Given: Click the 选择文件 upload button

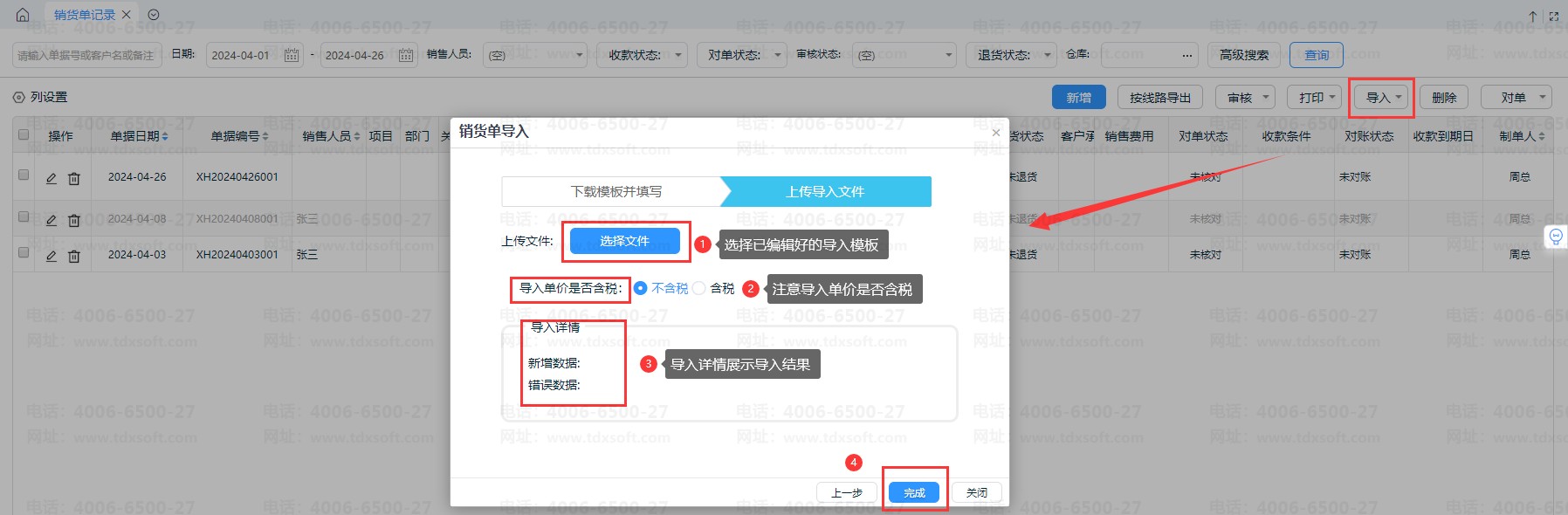Looking at the screenshot, I should (624, 241).
